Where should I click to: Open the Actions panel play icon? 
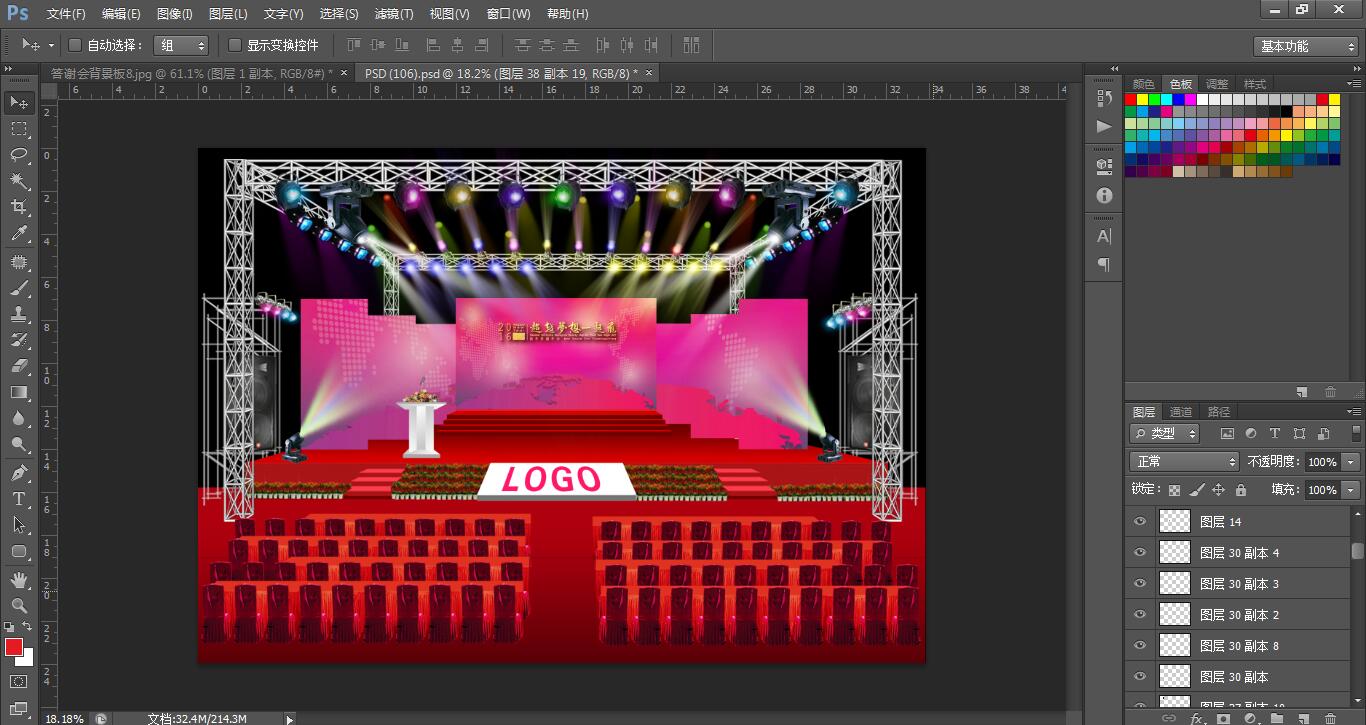tap(1104, 126)
